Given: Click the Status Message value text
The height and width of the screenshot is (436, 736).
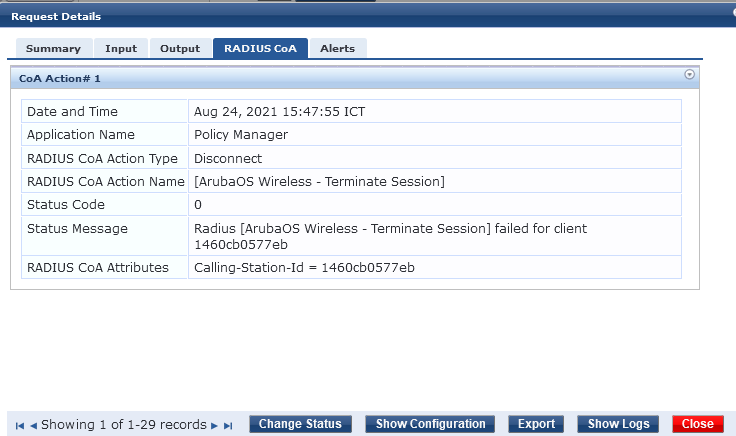Looking at the screenshot, I should point(391,237).
